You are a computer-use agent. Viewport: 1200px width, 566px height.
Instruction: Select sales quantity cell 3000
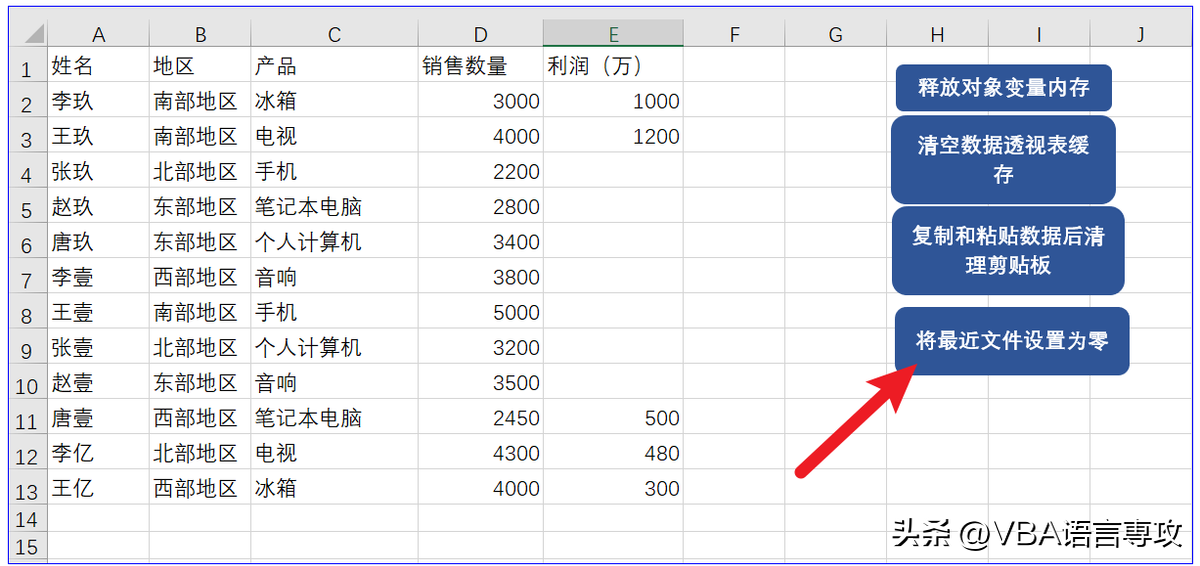[x=481, y=101]
